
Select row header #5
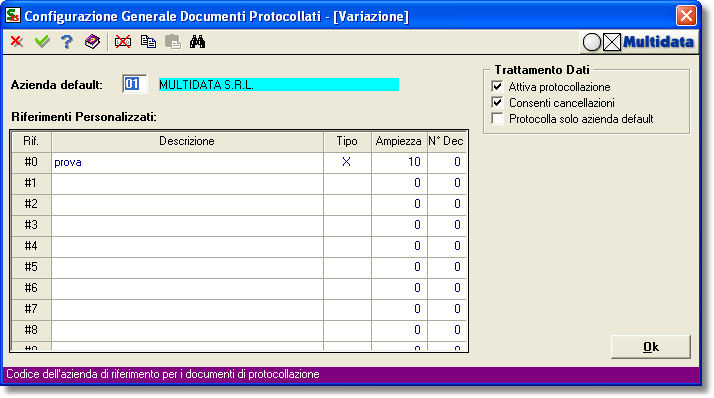(x=31, y=267)
